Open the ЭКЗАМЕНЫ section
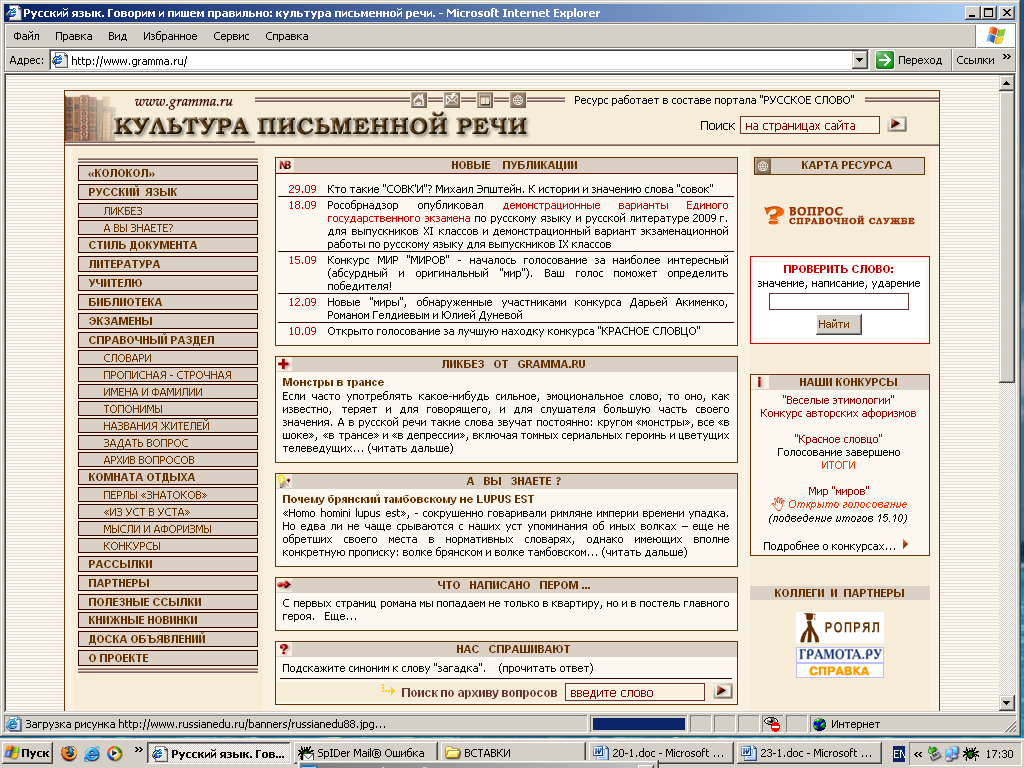The height and width of the screenshot is (768, 1024). click(168, 321)
